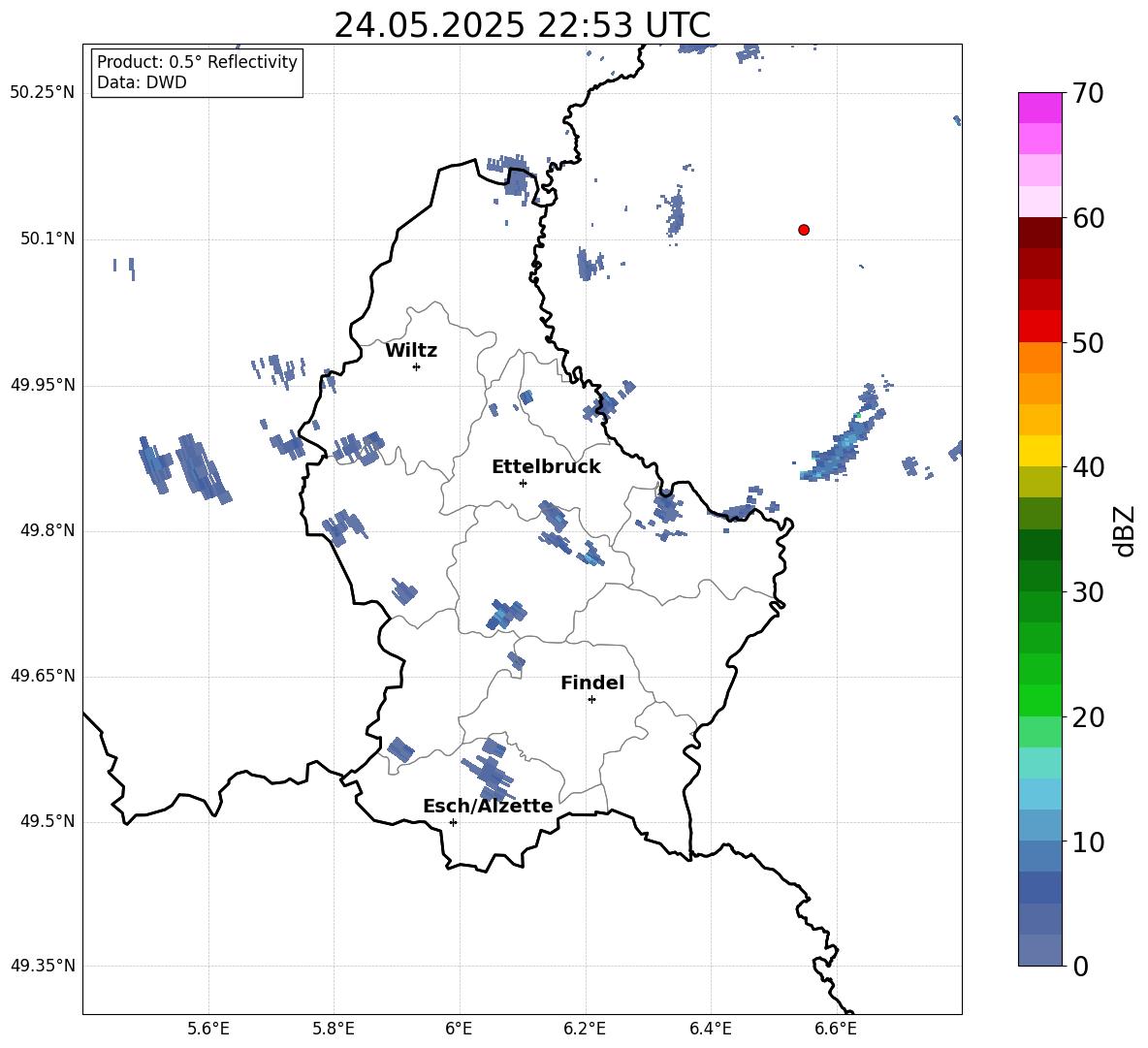
Task: Click the 6°E longitude label
Action: tap(459, 1029)
